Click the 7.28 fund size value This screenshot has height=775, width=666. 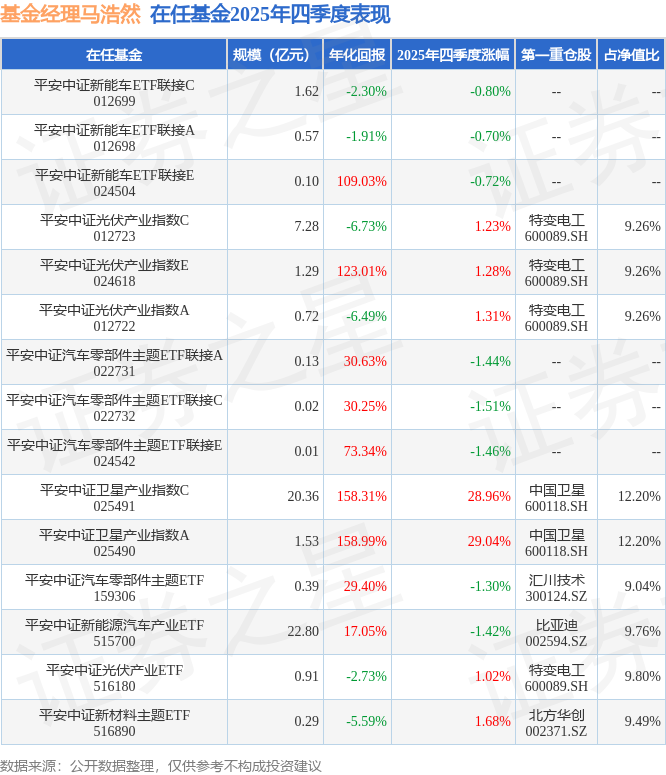[x=307, y=226]
